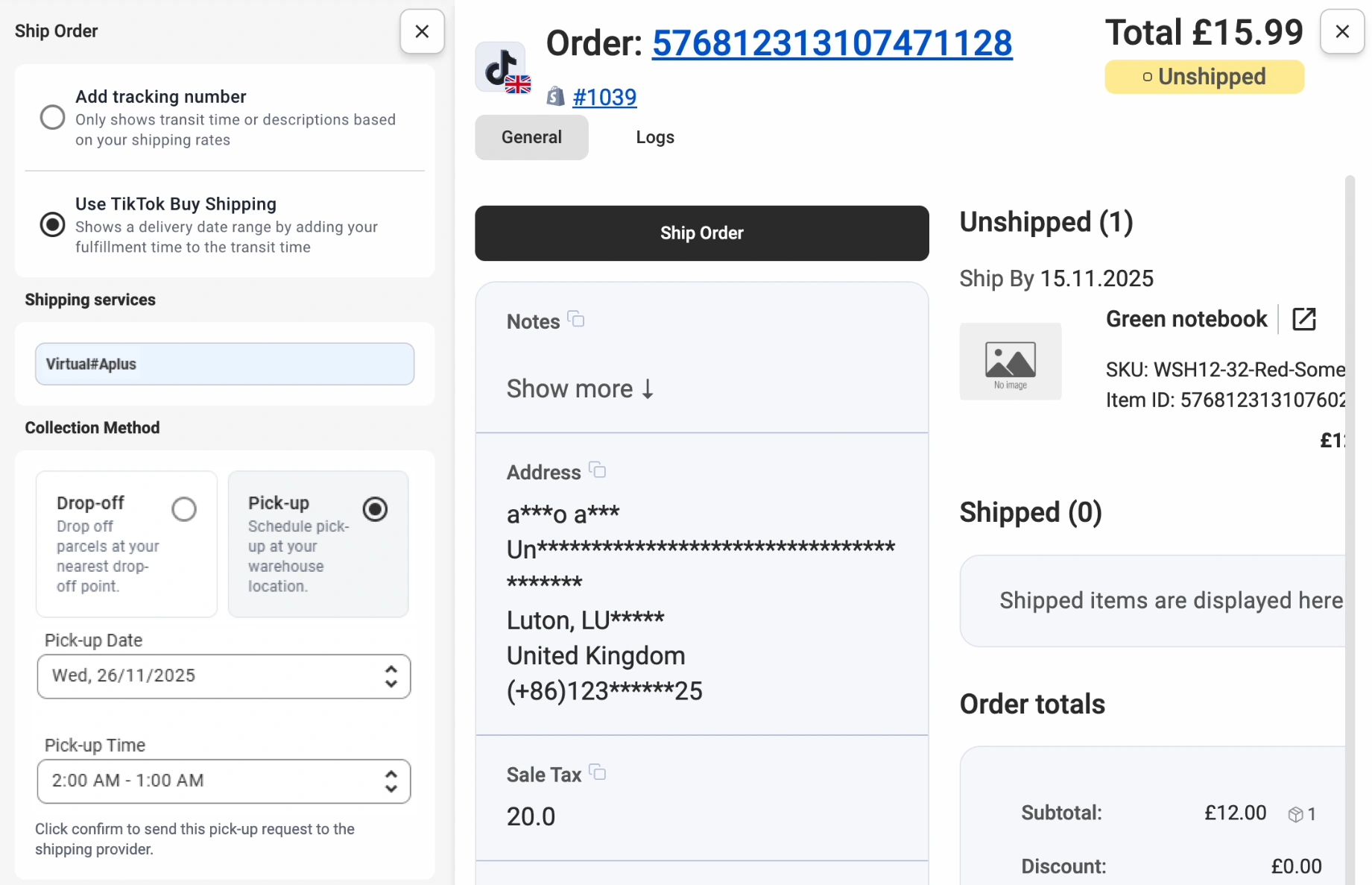Open the Pick-up Time dropdown

[x=224, y=781]
